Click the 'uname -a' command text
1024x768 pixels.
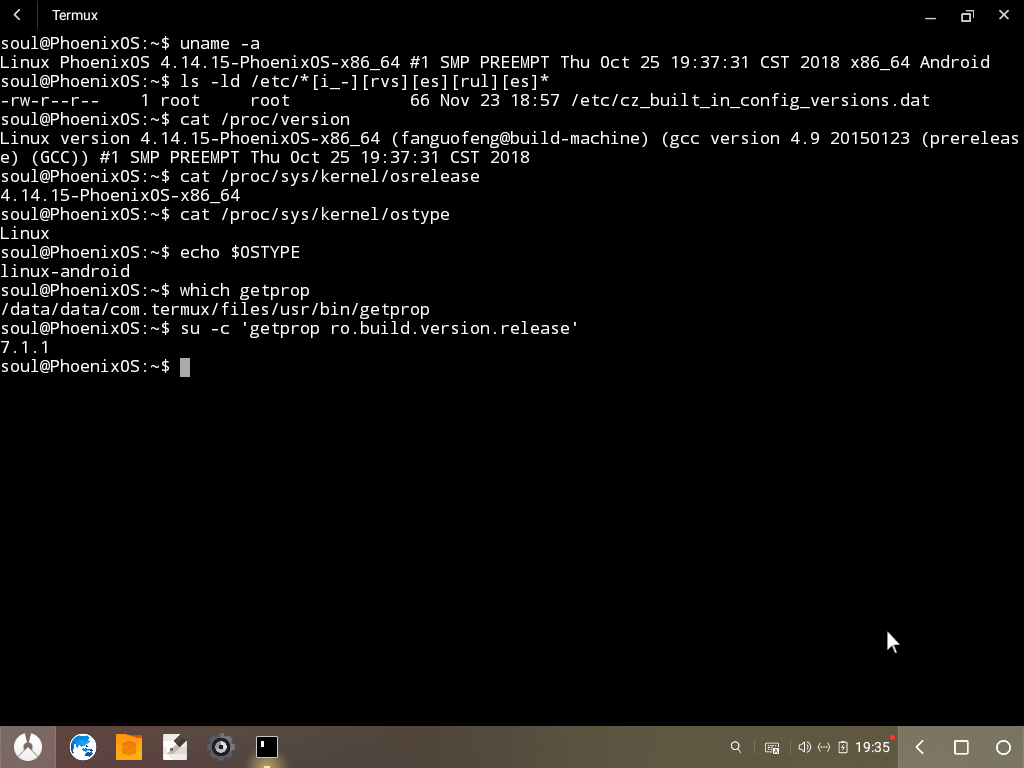[x=219, y=44]
